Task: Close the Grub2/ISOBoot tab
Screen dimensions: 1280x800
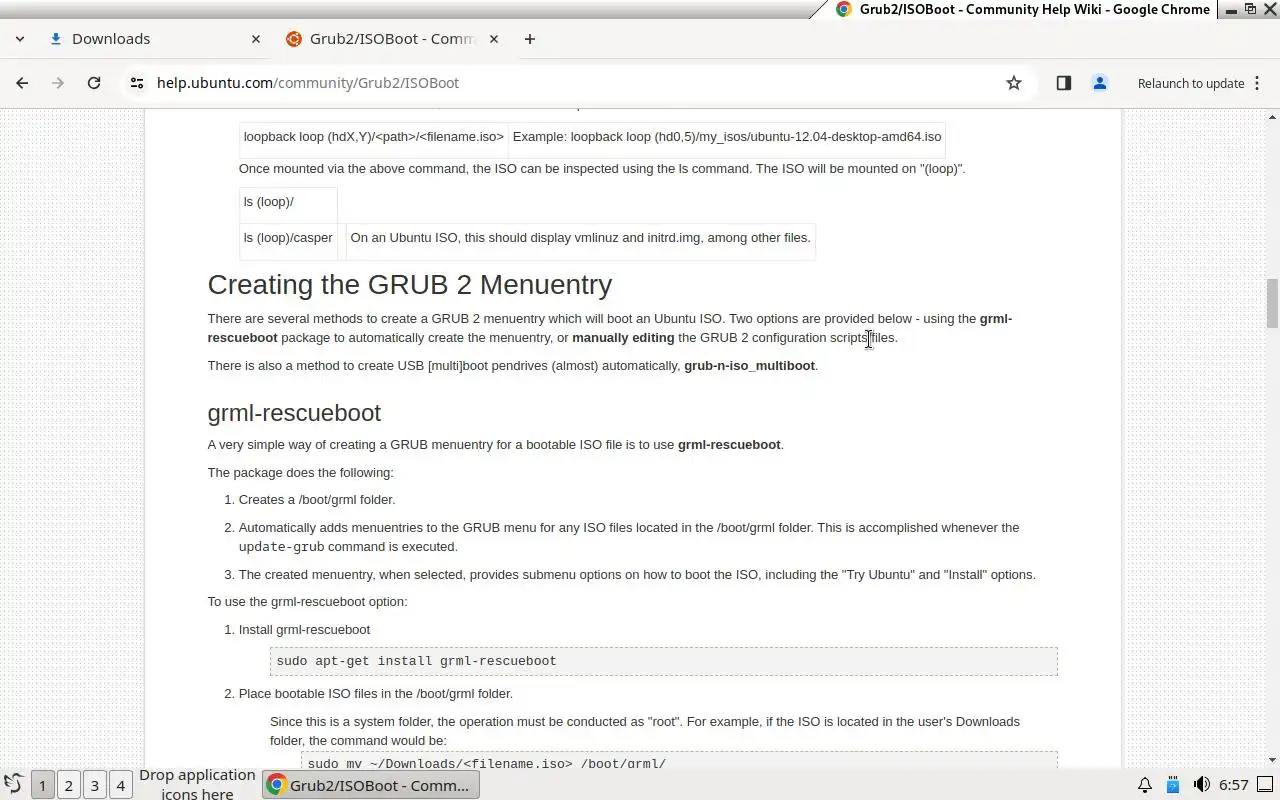Action: pyautogui.click(x=492, y=39)
